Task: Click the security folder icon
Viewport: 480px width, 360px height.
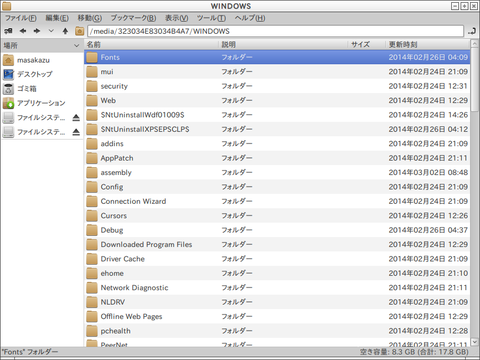Action: point(92,86)
